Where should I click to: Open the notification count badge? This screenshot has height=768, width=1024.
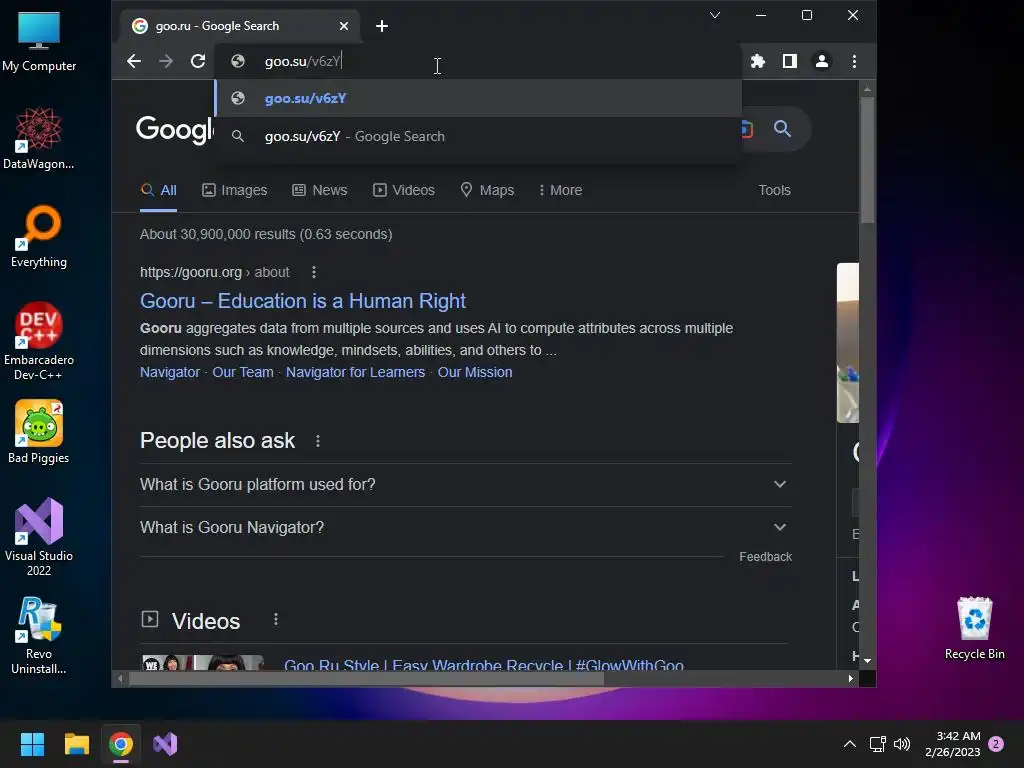pos(996,744)
